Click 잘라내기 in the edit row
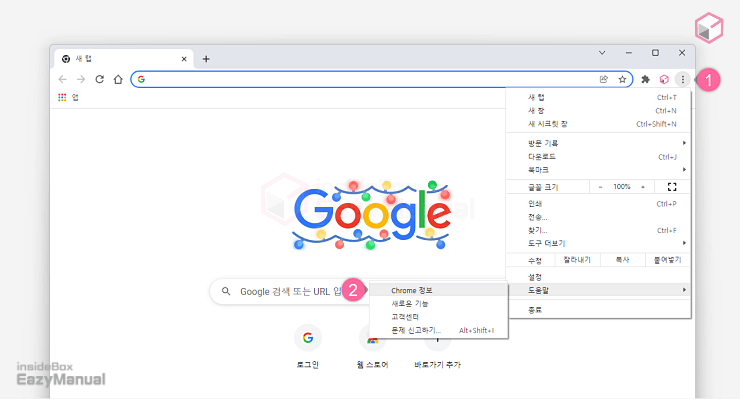 tap(577, 260)
